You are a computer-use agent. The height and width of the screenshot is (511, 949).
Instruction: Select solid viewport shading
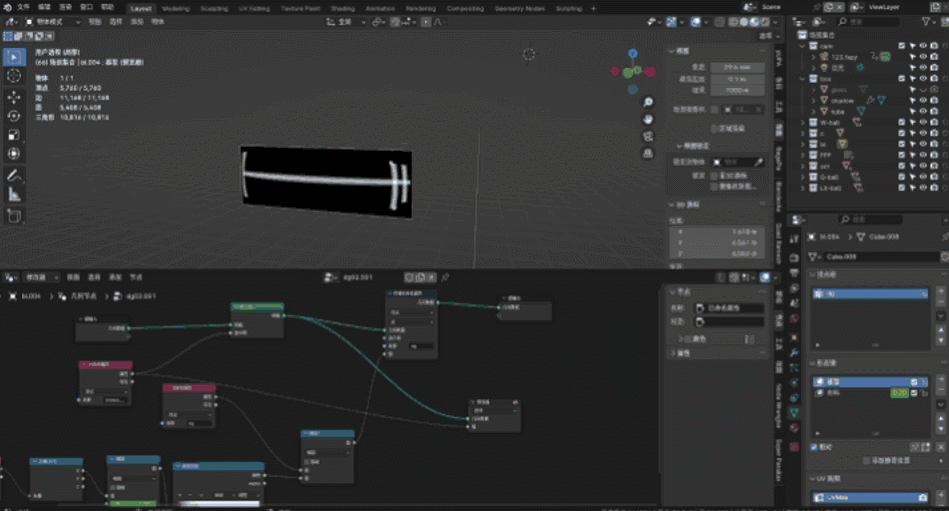(744, 22)
